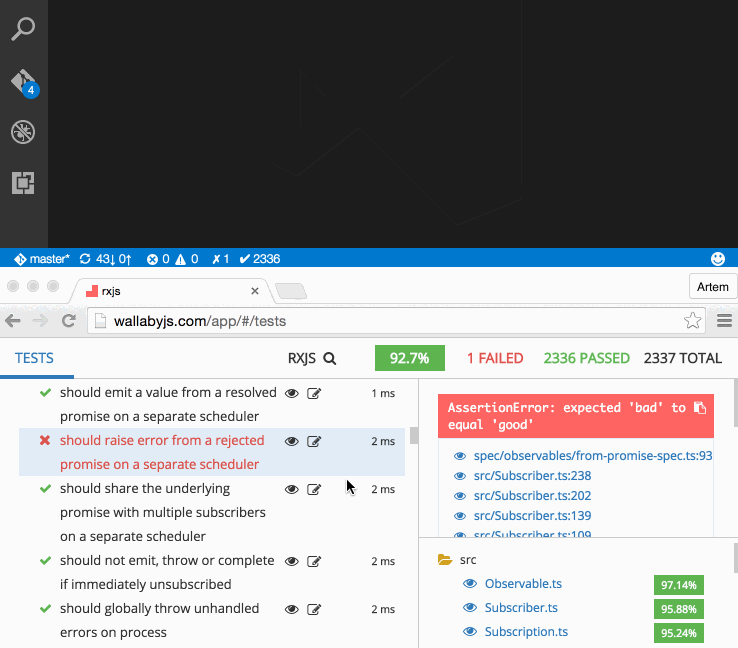Click the master* git branch status item
Screen dimensions: 738x648
[41, 259]
